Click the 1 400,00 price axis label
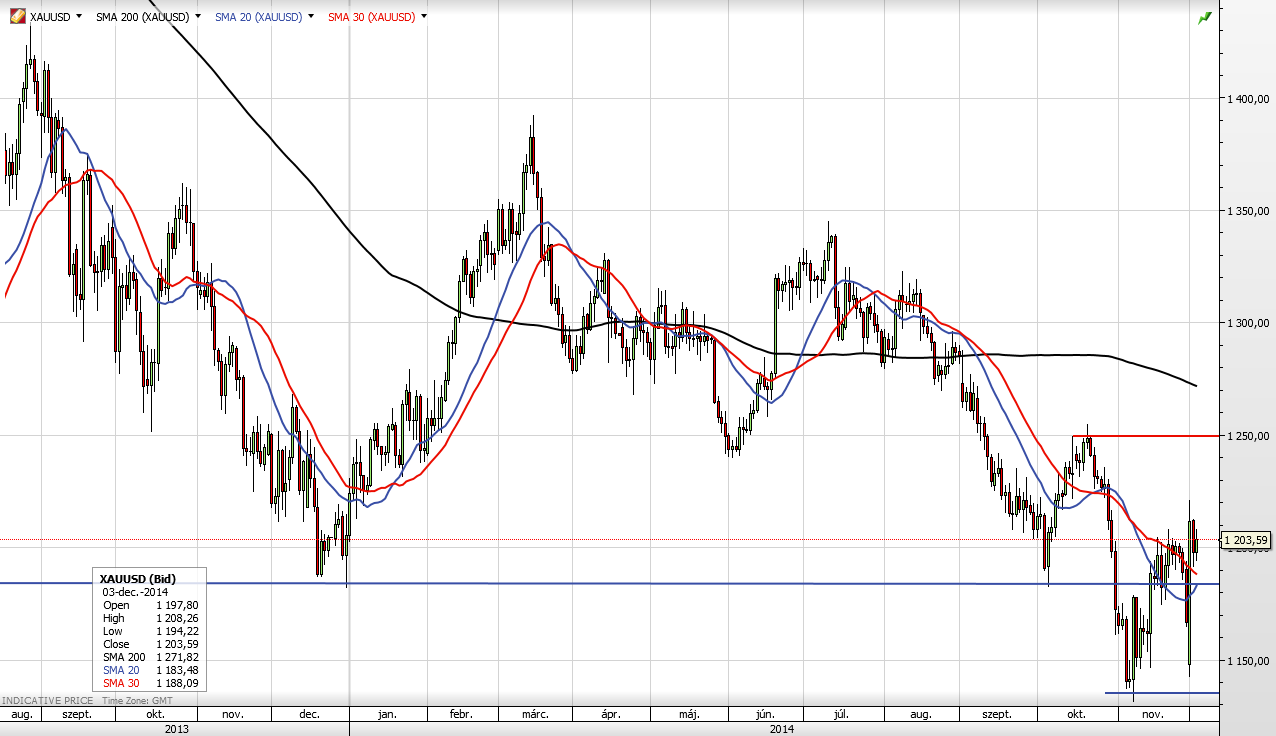 [1248, 98]
